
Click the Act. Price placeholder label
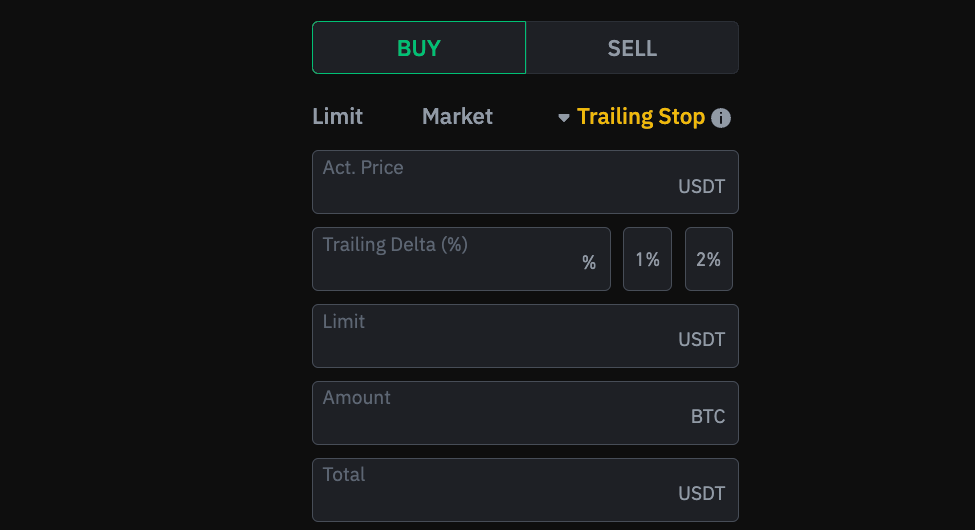(363, 167)
